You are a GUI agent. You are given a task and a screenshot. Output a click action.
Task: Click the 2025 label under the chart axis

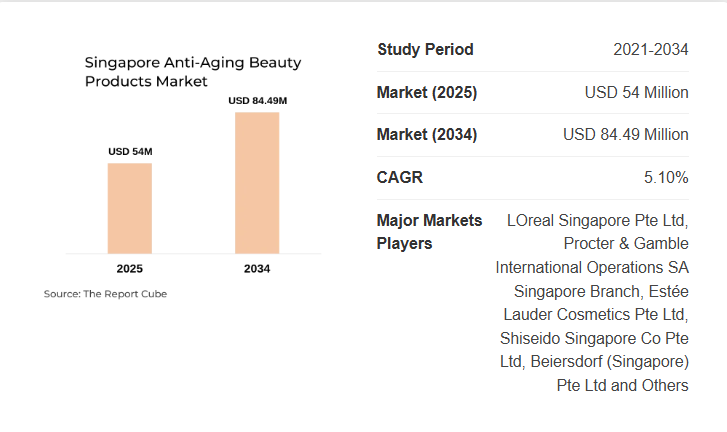coord(130,269)
